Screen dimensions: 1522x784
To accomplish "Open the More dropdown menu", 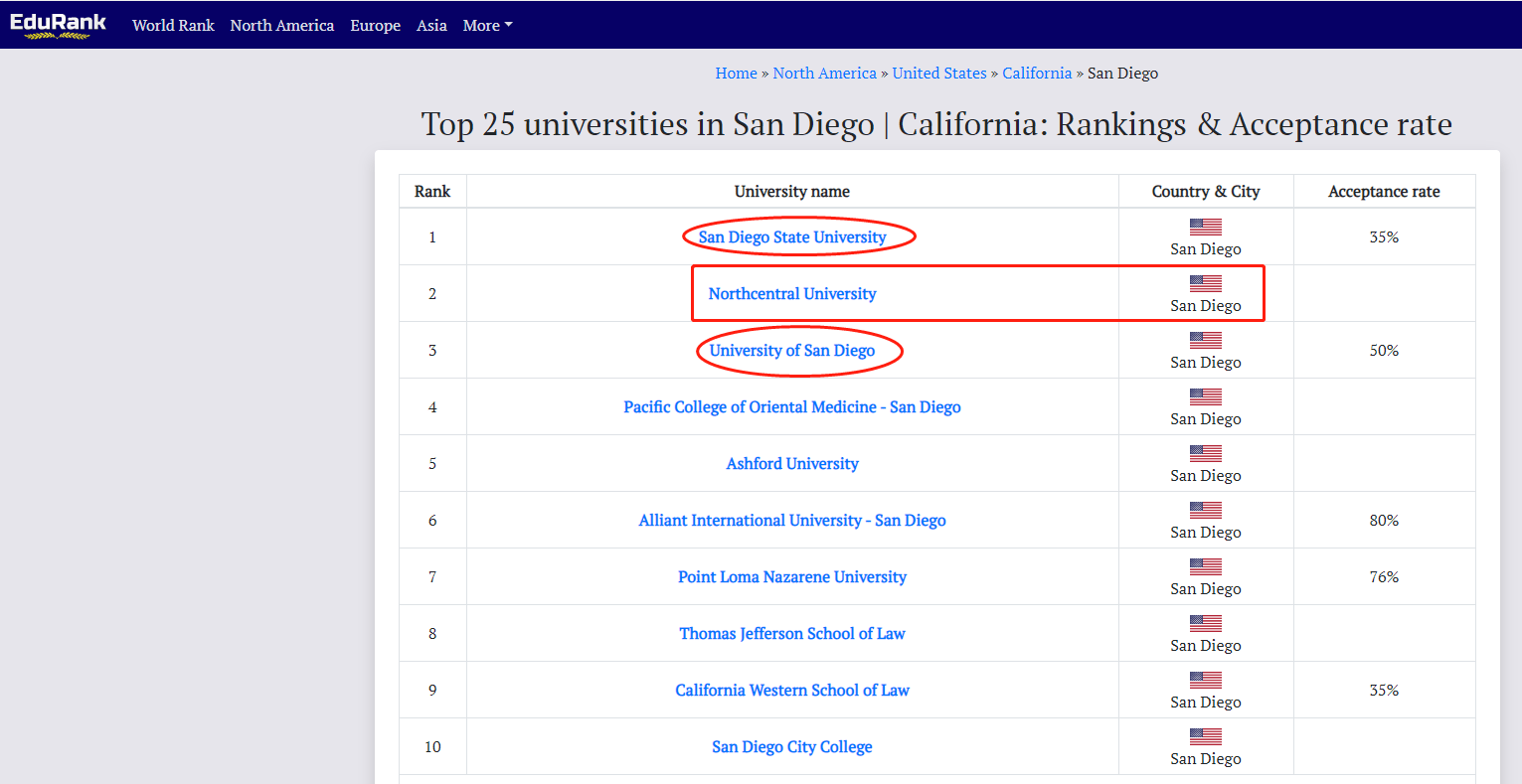I will coord(487,25).
